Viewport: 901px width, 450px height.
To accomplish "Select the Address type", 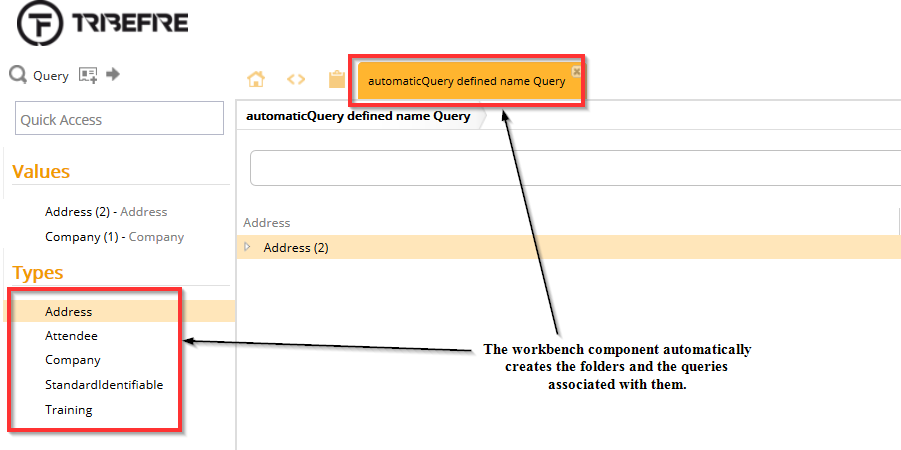I will pyautogui.click(x=68, y=312).
